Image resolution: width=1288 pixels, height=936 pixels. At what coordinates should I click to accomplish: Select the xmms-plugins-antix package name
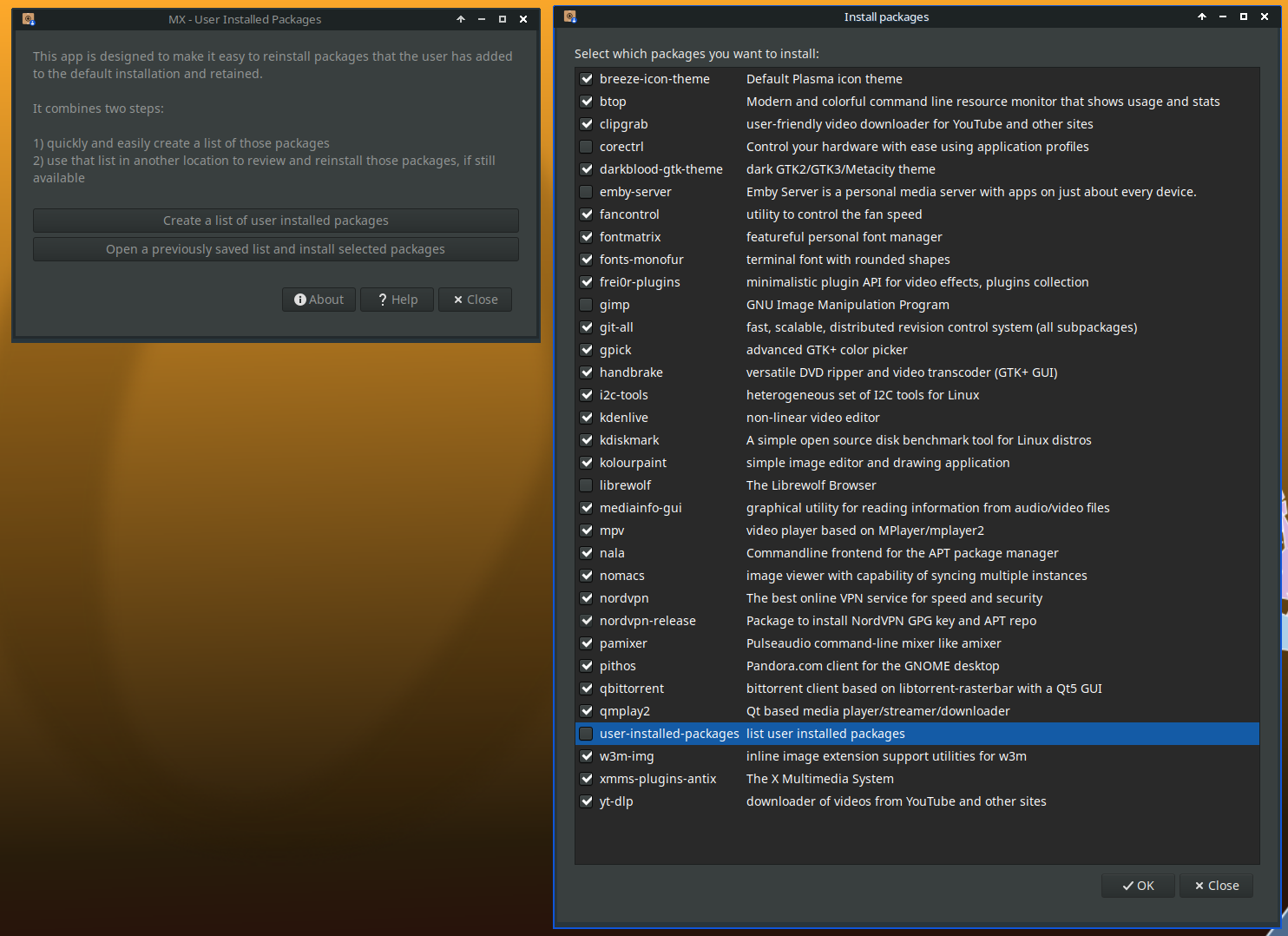coord(658,779)
